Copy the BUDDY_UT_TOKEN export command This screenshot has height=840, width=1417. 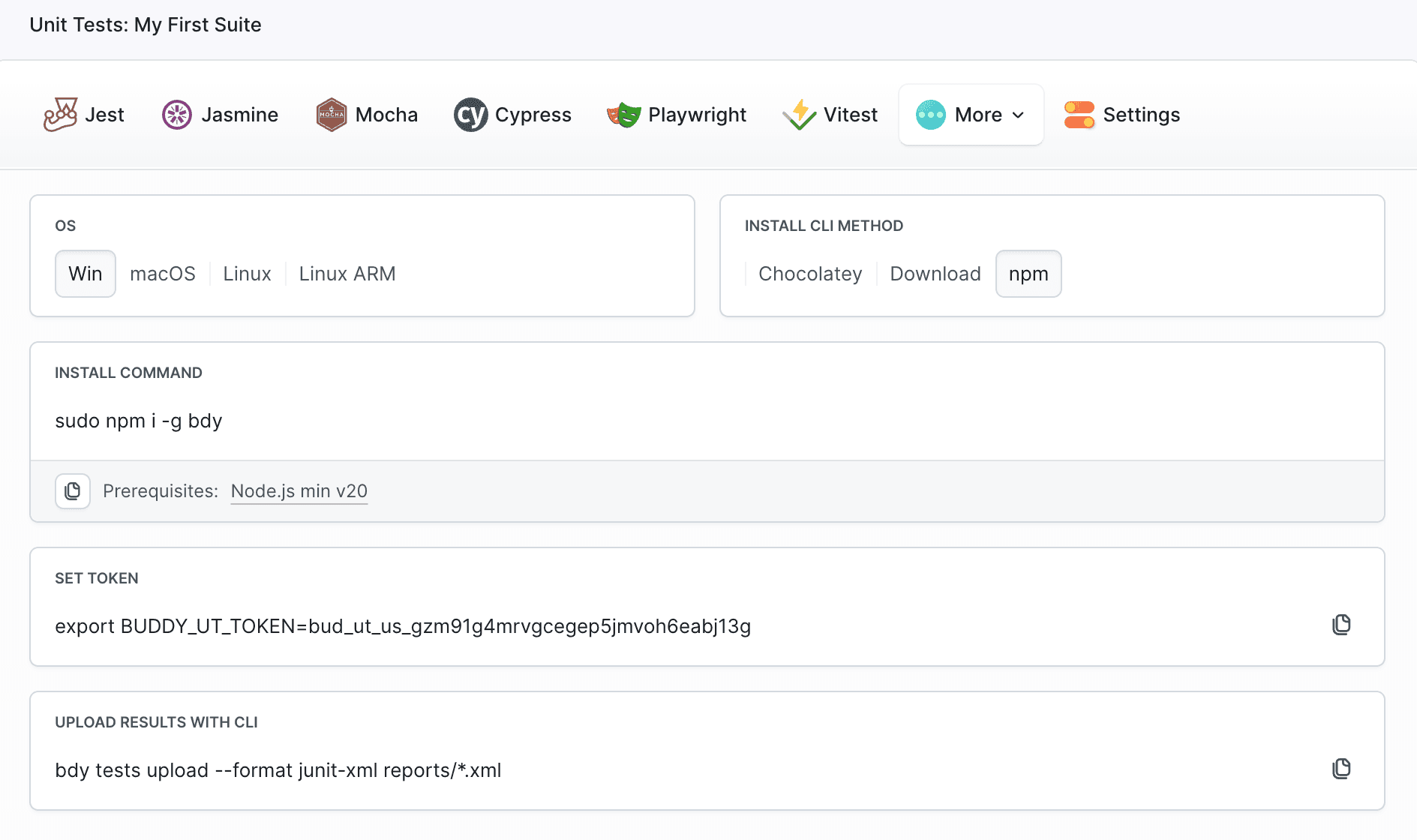pyautogui.click(x=1341, y=624)
